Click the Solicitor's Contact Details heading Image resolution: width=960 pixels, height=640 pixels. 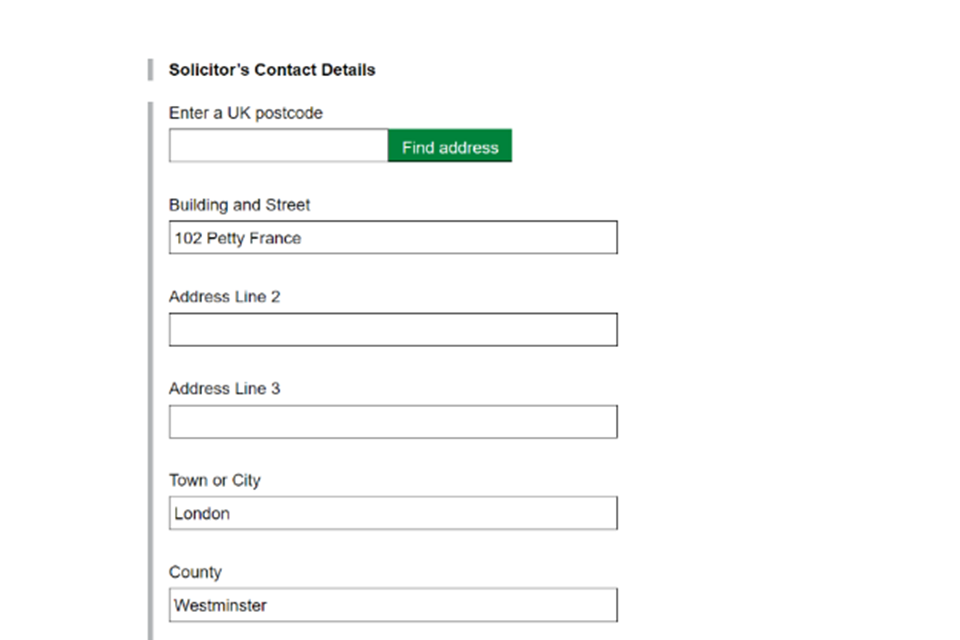(272, 70)
